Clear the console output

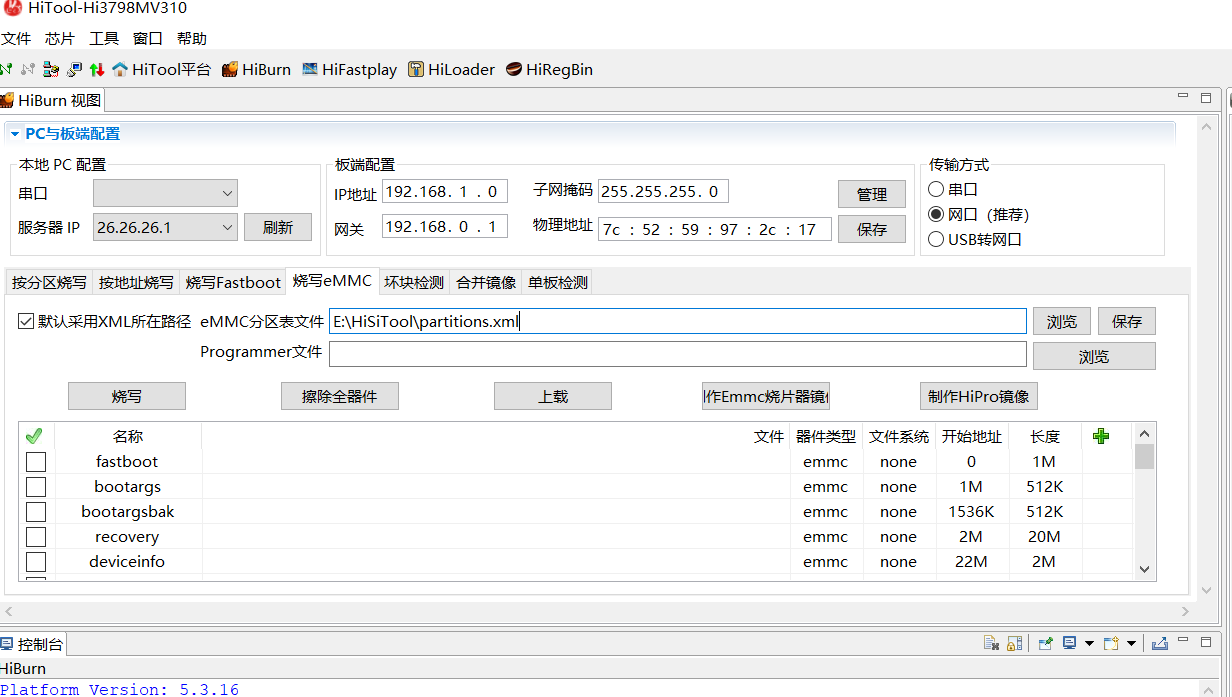coord(991,643)
